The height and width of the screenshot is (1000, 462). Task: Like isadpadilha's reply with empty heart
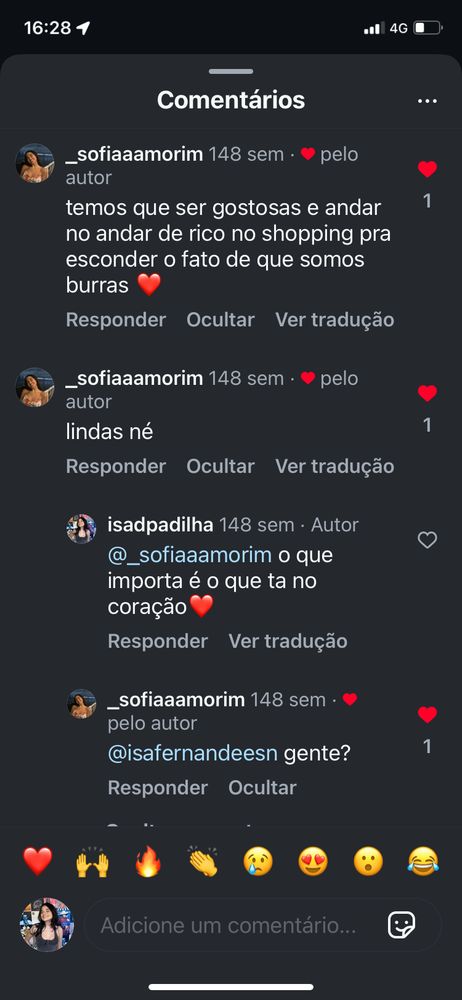(427, 540)
